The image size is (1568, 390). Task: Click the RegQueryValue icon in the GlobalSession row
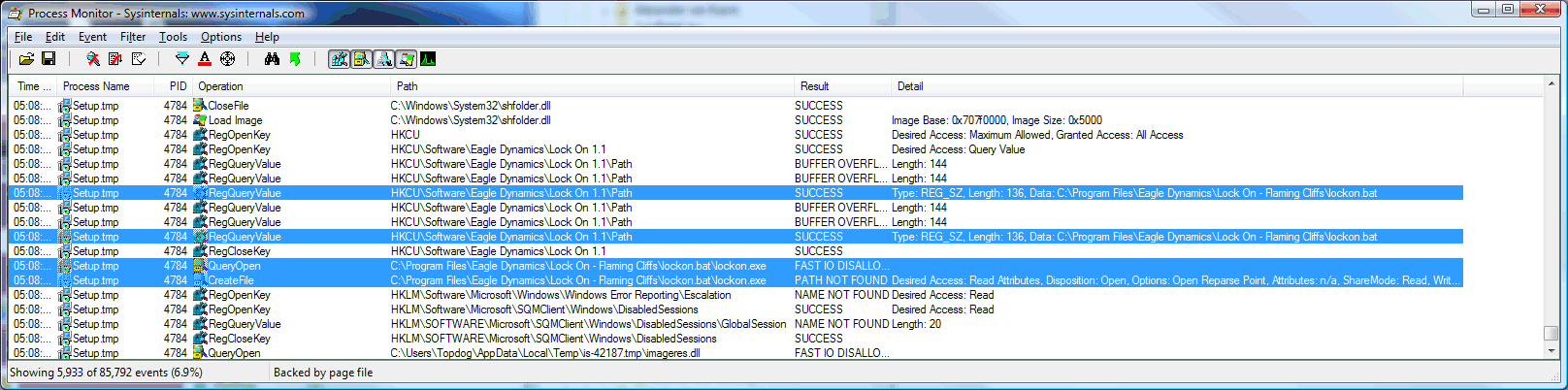(x=200, y=324)
